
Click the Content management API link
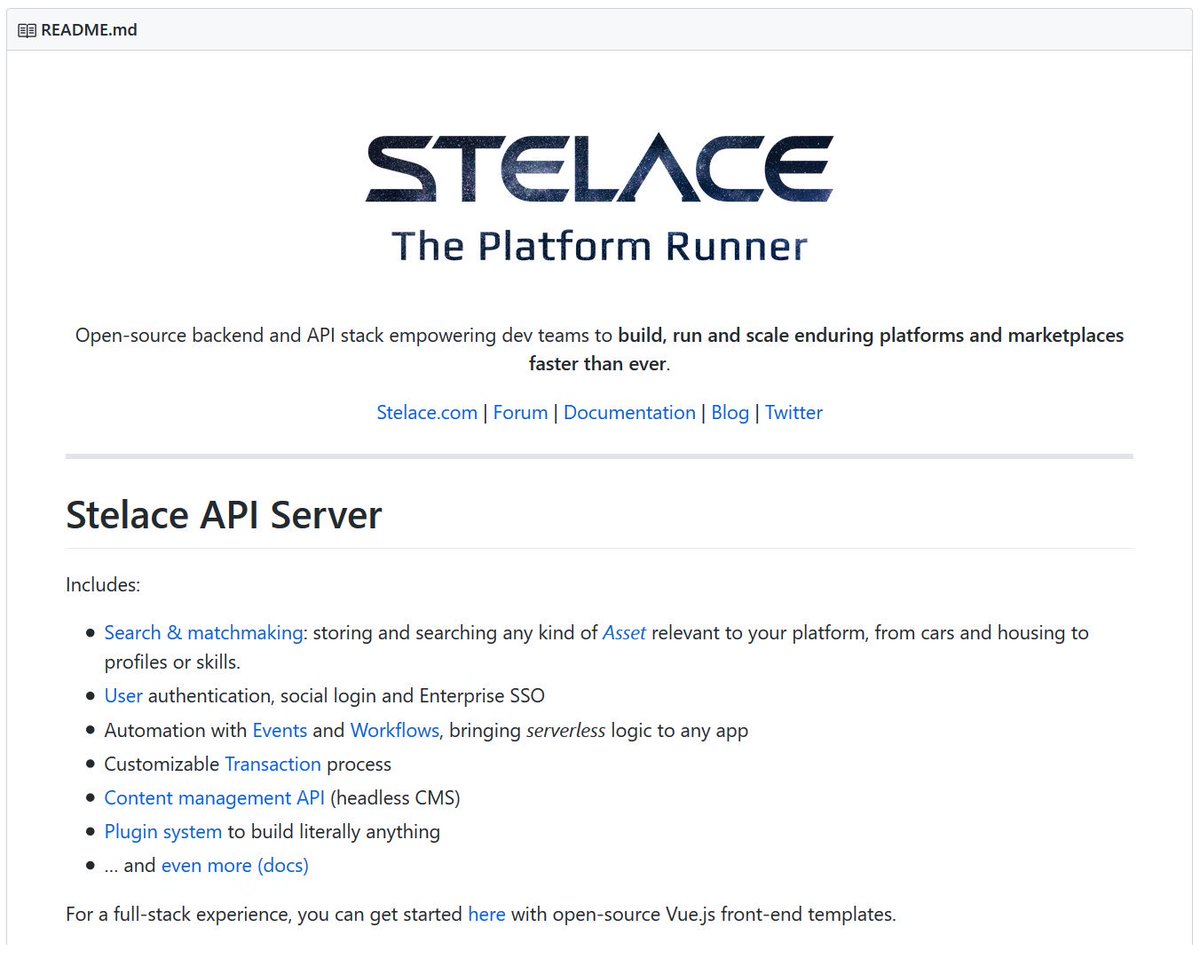[214, 797]
